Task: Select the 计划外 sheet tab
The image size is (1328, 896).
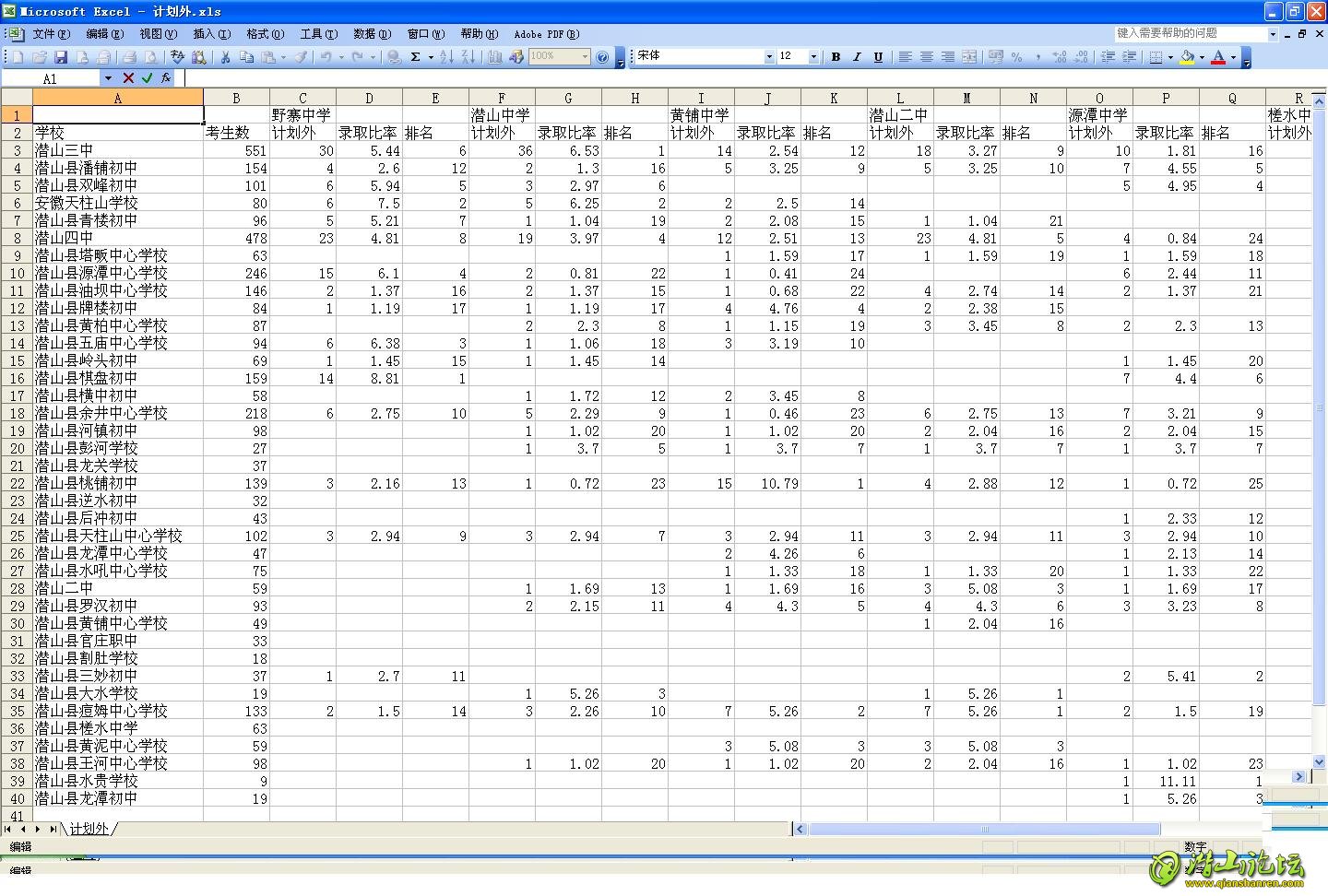Action: [x=89, y=829]
